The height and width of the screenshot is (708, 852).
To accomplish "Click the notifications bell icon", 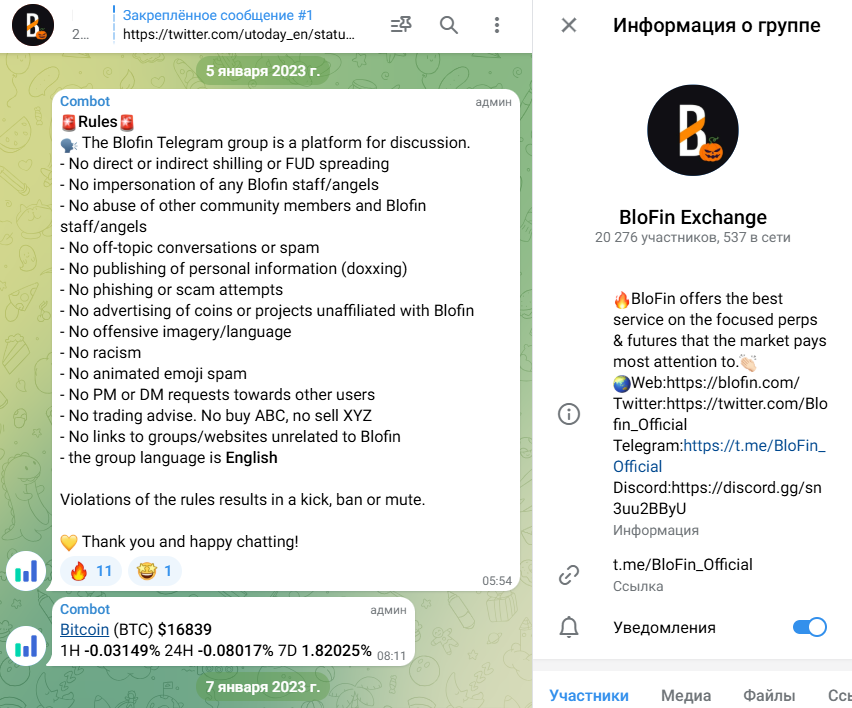I will pyautogui.click(x=569, y=627).
